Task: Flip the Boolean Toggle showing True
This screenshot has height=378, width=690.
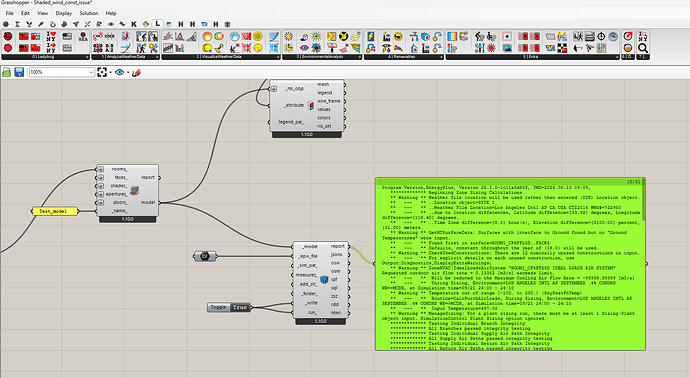Action: click(240, 307)
